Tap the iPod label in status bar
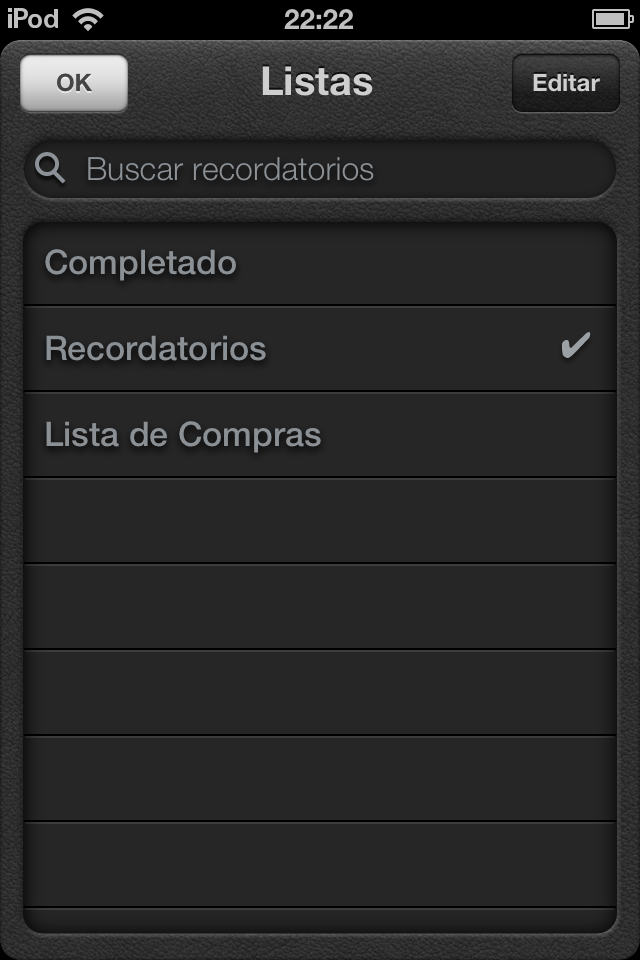The image size is (640, 960). [x=33, y=19]
